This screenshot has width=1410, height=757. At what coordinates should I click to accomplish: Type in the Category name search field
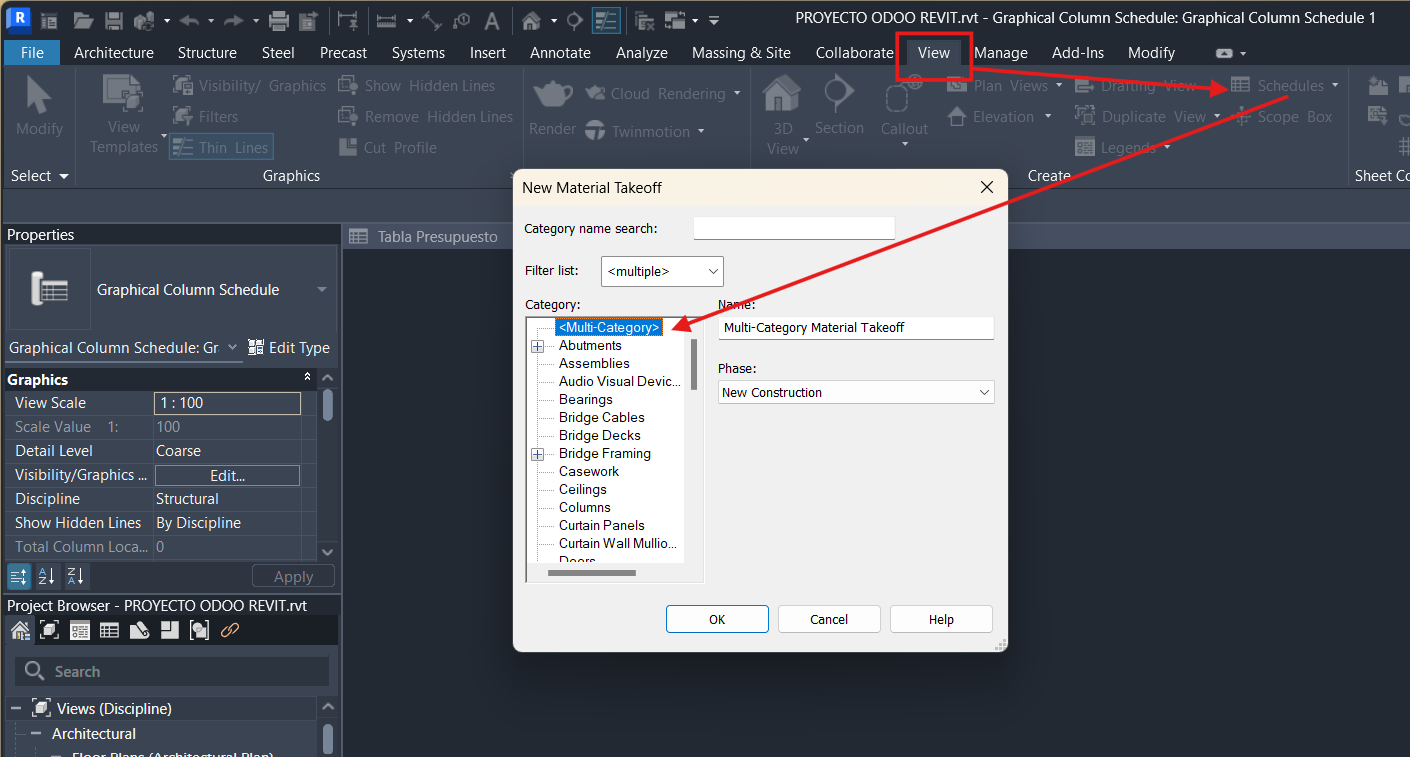click(793, 227)
